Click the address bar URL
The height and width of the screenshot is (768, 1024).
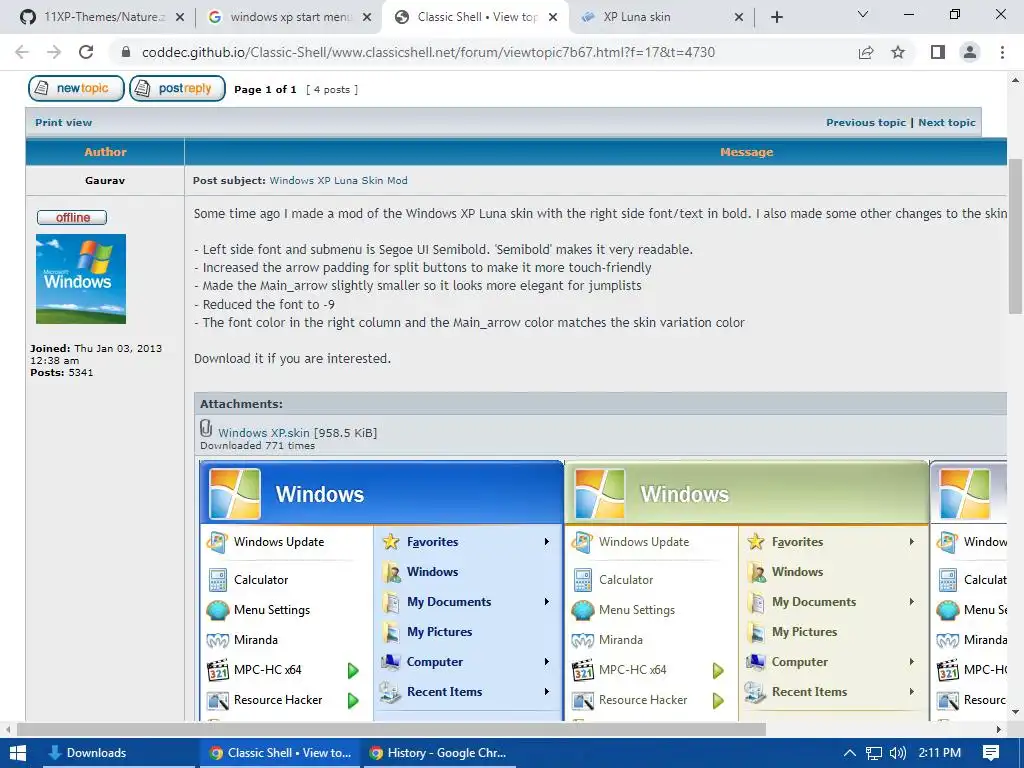[x=428, y=52]
